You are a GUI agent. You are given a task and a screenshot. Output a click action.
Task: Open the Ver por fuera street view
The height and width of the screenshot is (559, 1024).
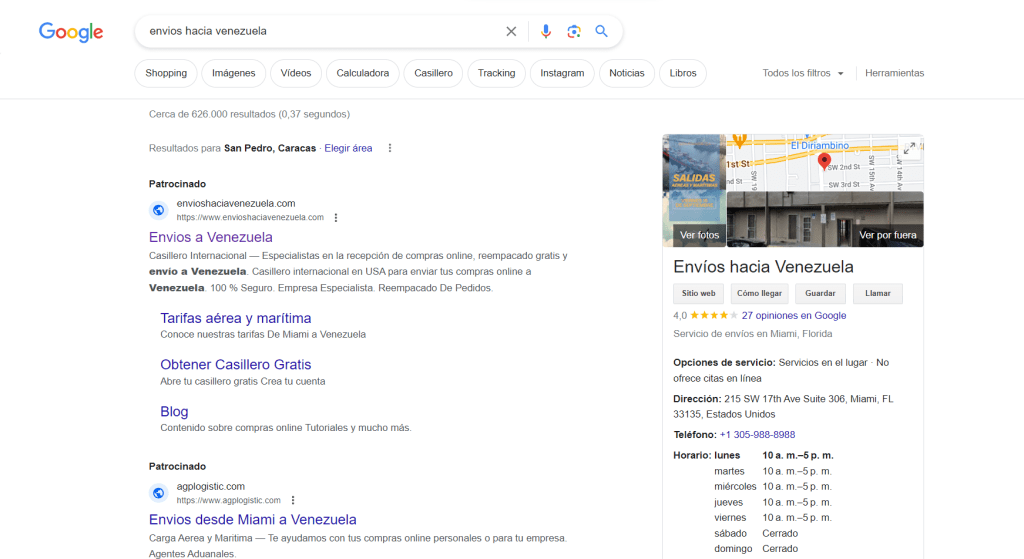[825, 219]
